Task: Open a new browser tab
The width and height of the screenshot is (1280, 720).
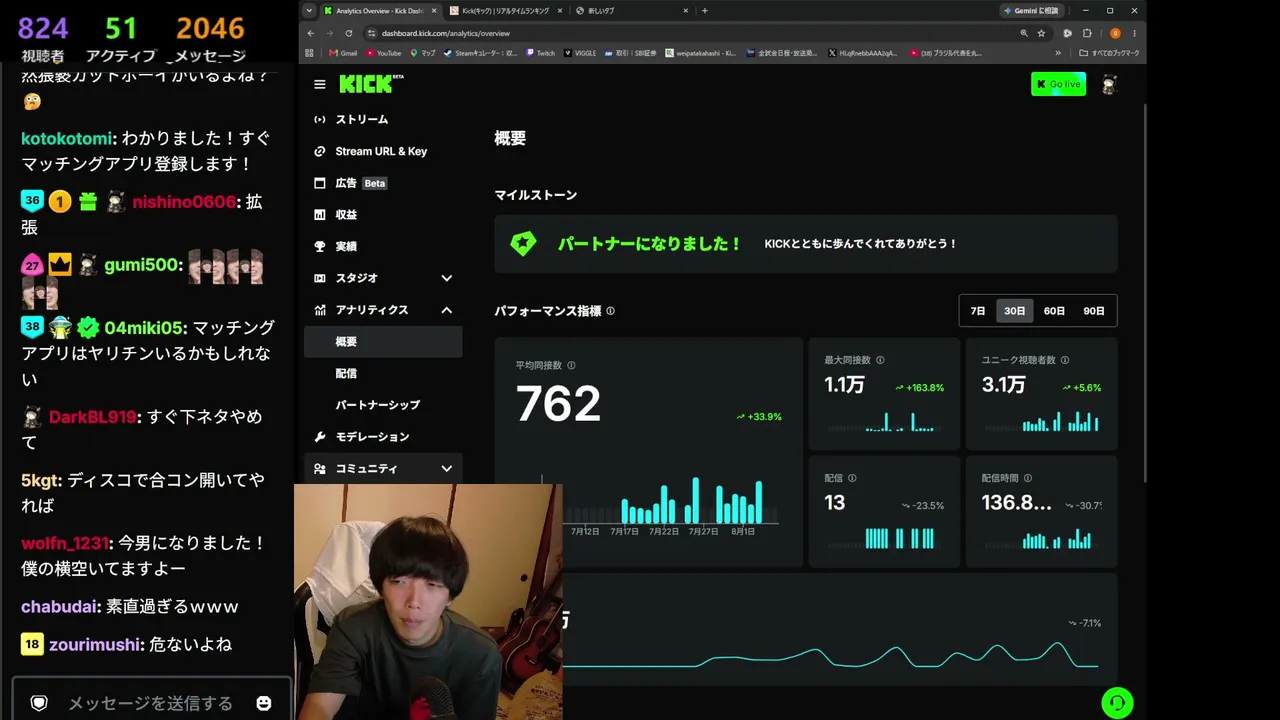Action: 704,10
